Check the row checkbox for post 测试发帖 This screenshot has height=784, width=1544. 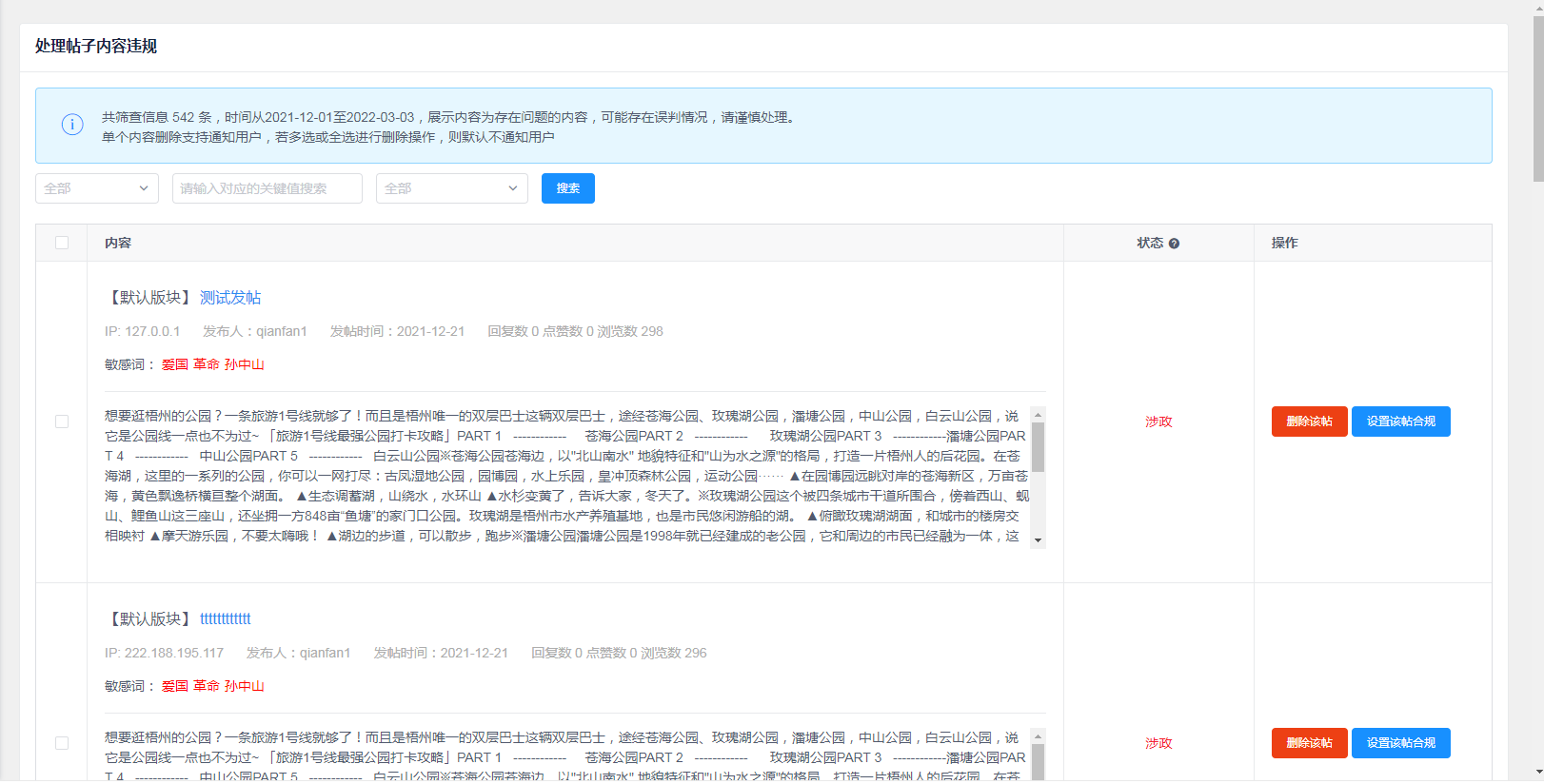click(x=62, y=421)
